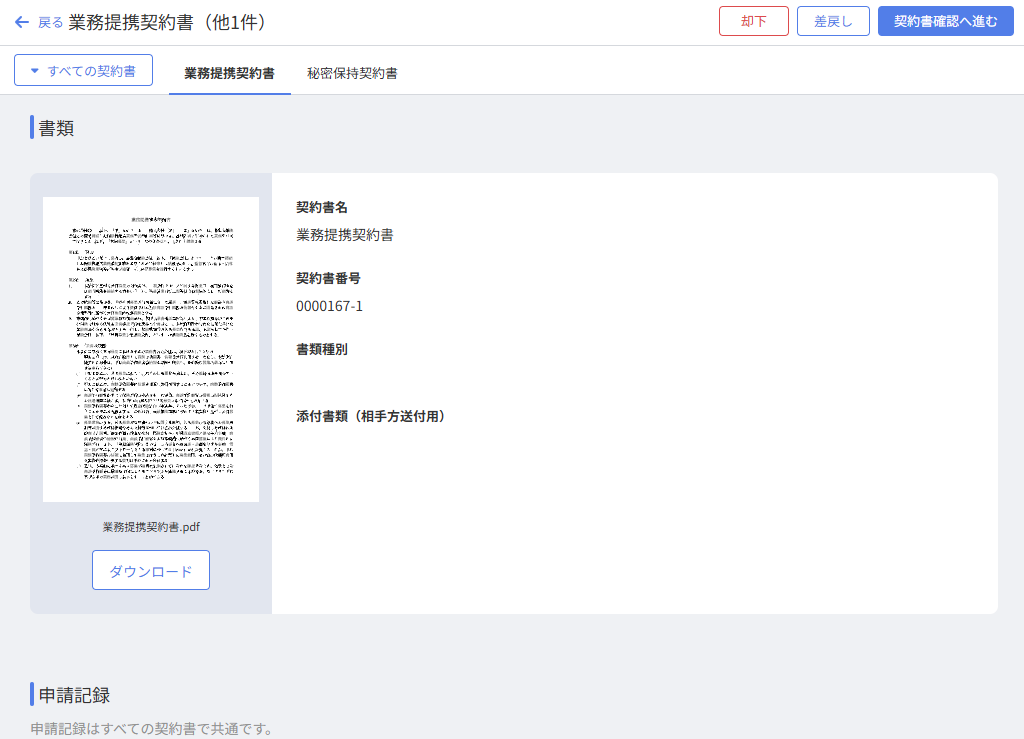Click the 書類種別 label
Screen dimensions: 1024x739
coord(321,349)
